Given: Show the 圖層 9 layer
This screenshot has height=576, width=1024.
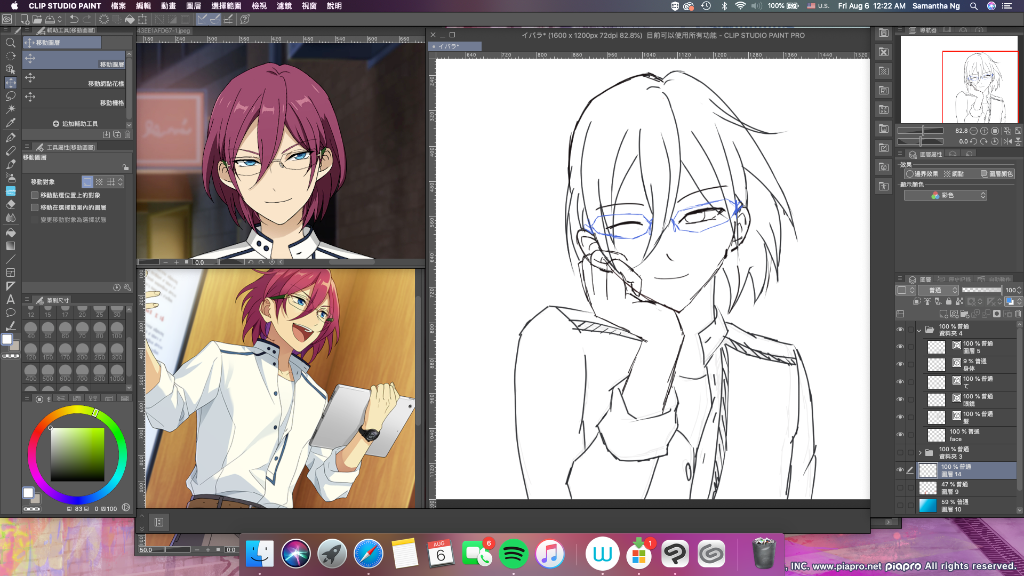Looking at the screenshot, I should (x=901, y=487).
